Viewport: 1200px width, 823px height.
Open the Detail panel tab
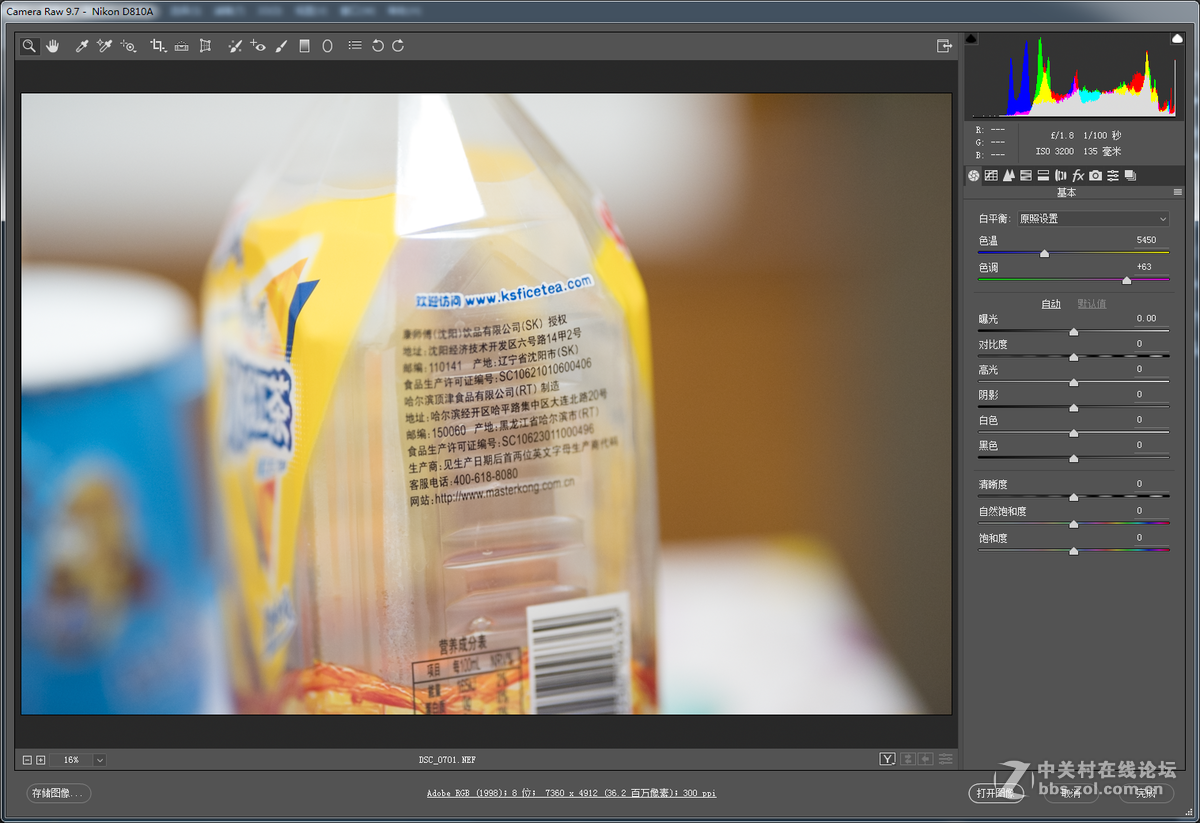(1008, 176)
